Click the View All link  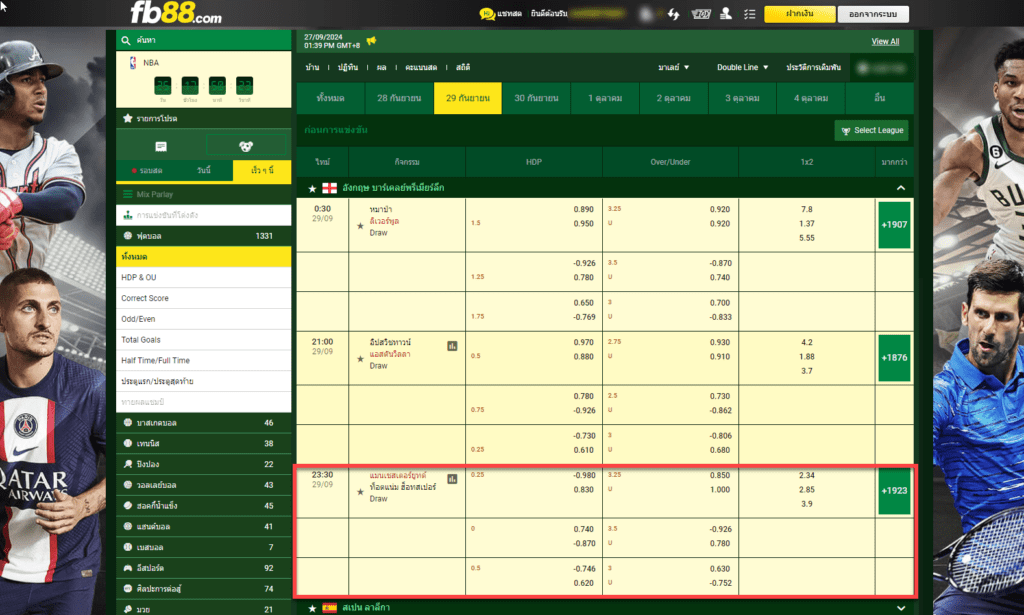pyautogui.click(x=885, y=42)
